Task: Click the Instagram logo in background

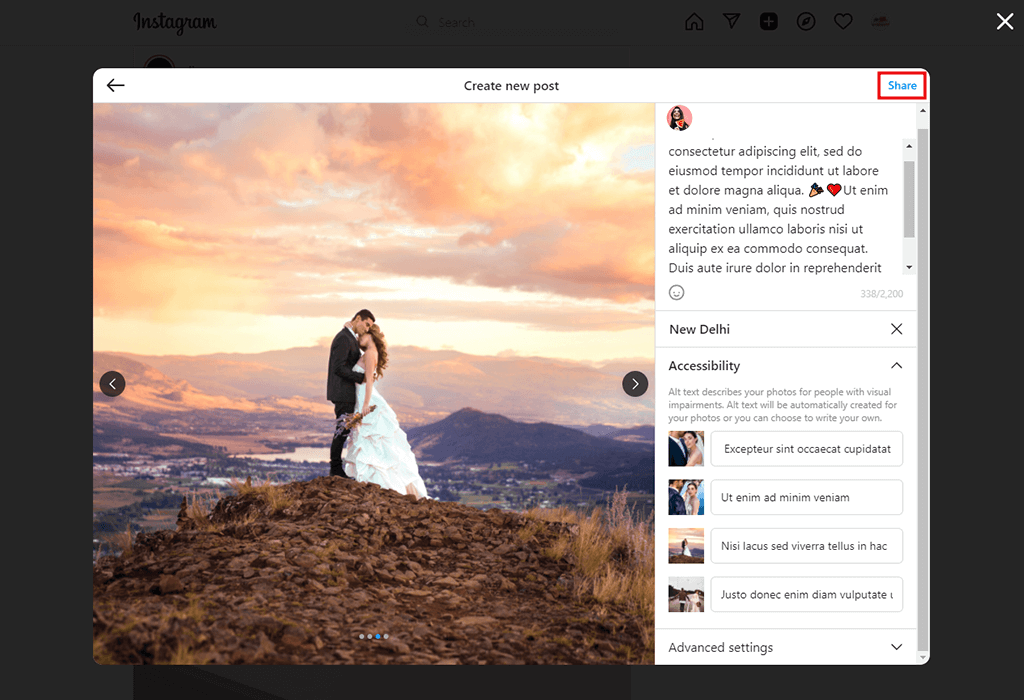Action: pyautogui.click(x=175, y=22)
